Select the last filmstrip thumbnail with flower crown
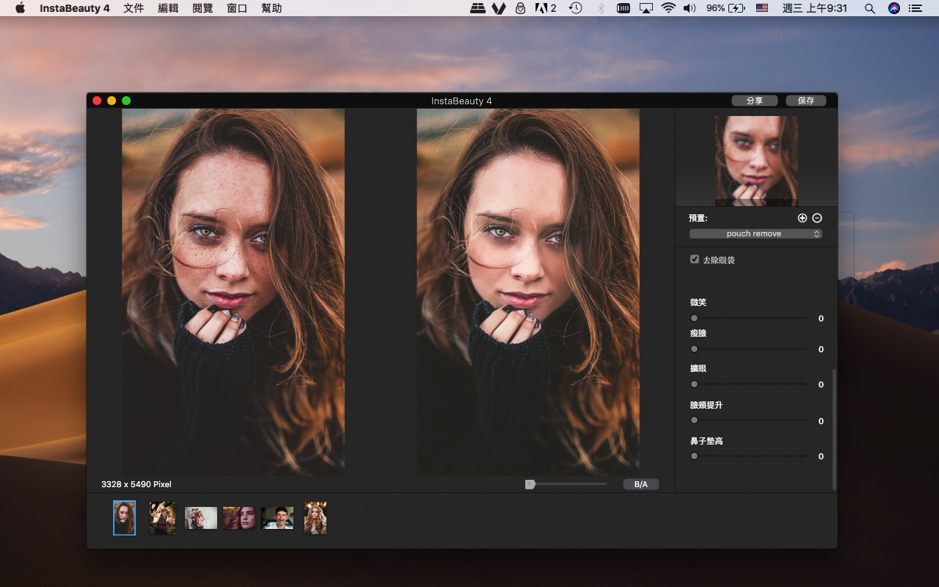 [x=316, y=517]
